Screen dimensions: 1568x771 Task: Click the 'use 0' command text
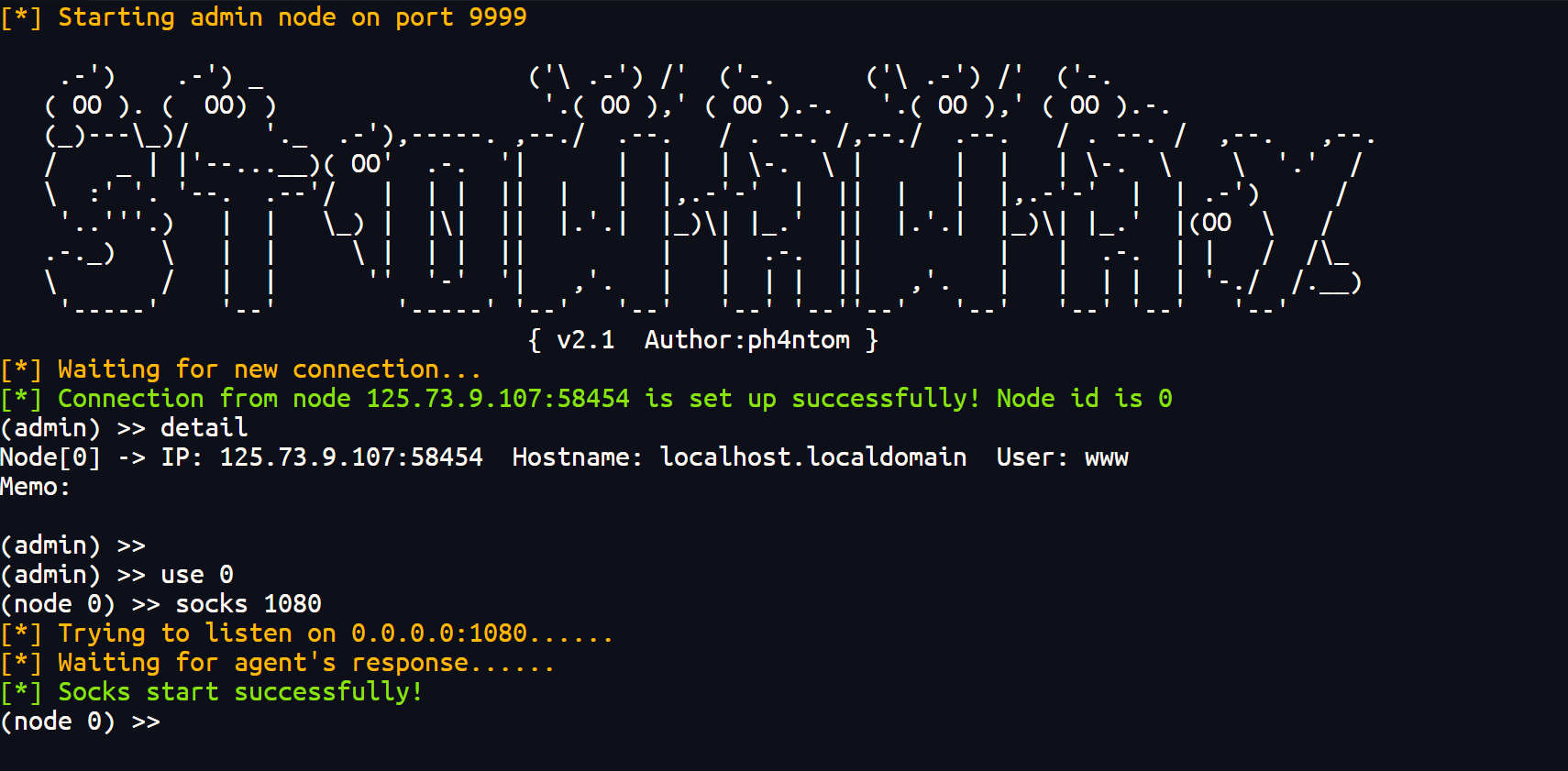pos(197,575)
